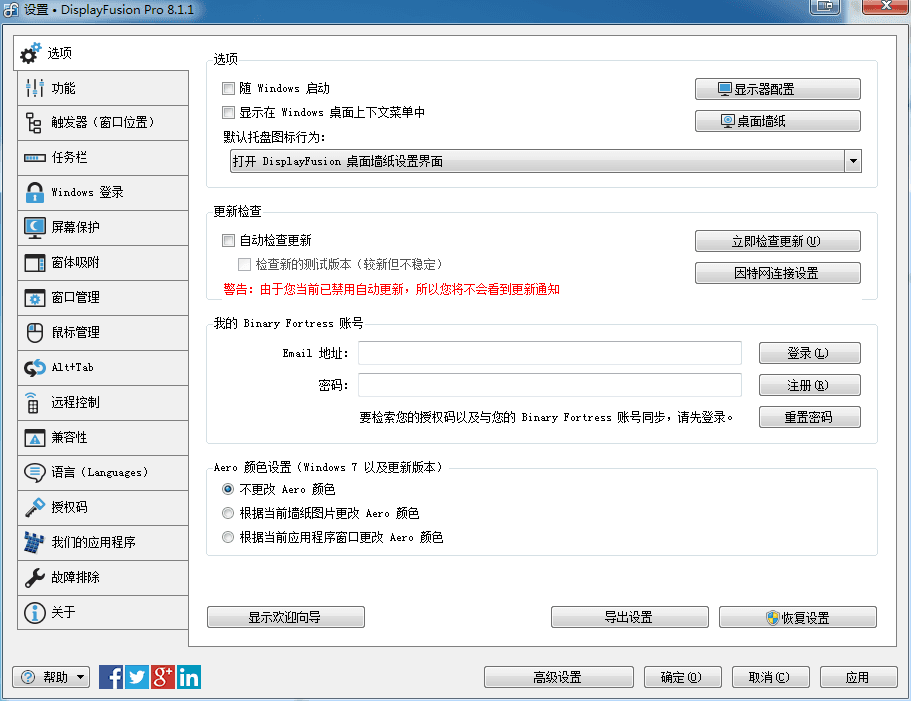Viewport: 911px width, 701px height.
Task: Open 因特网连接设置 button
Action: pyautogui.click(x=777, y=273)
